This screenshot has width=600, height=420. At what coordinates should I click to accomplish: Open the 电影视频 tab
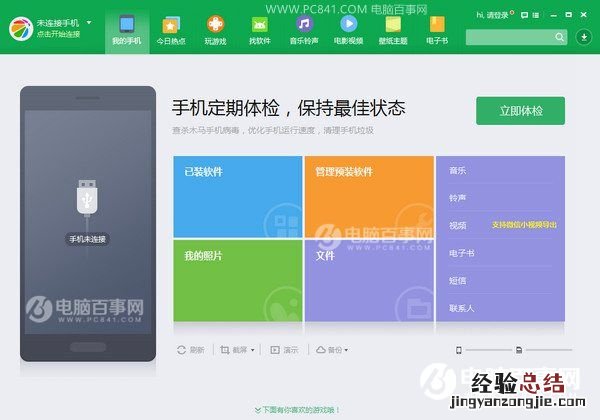point(349,31)
